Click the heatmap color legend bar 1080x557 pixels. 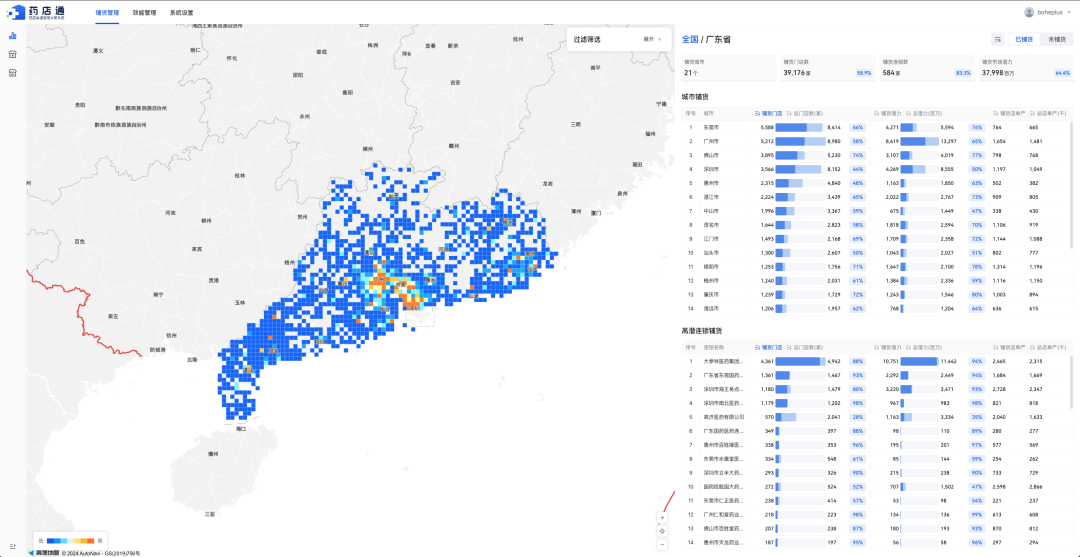(72, 540)
